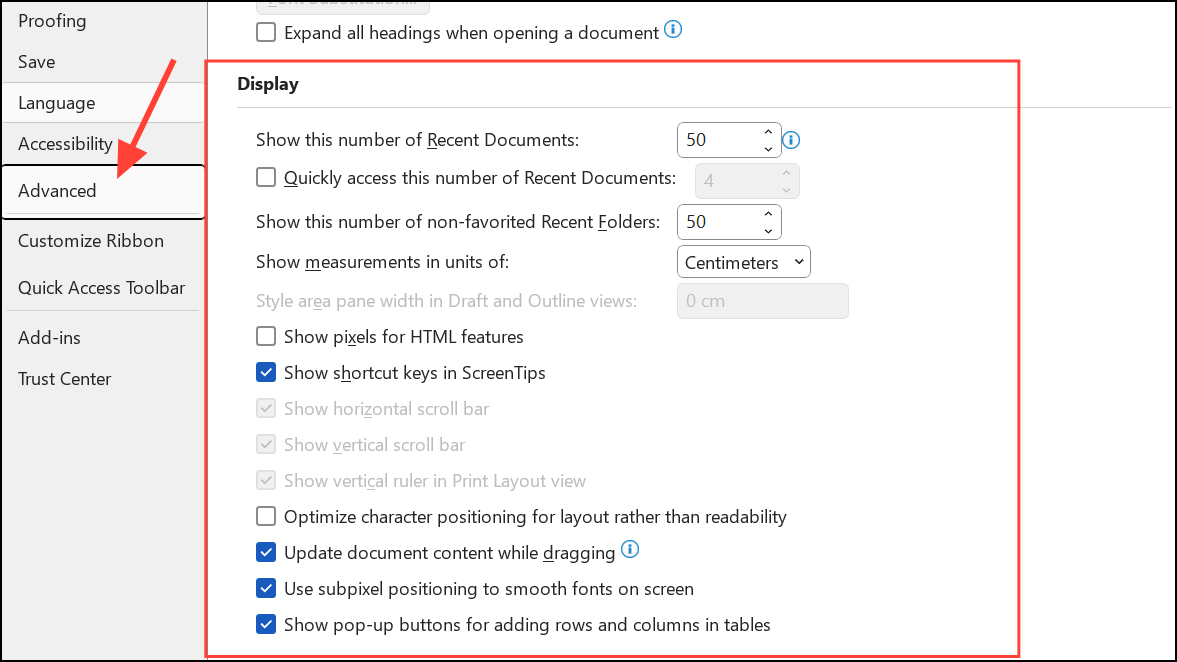Check Quickly access this number of Recent Documents
Viewport: 1177px width, 662px height.
(266, 177)
